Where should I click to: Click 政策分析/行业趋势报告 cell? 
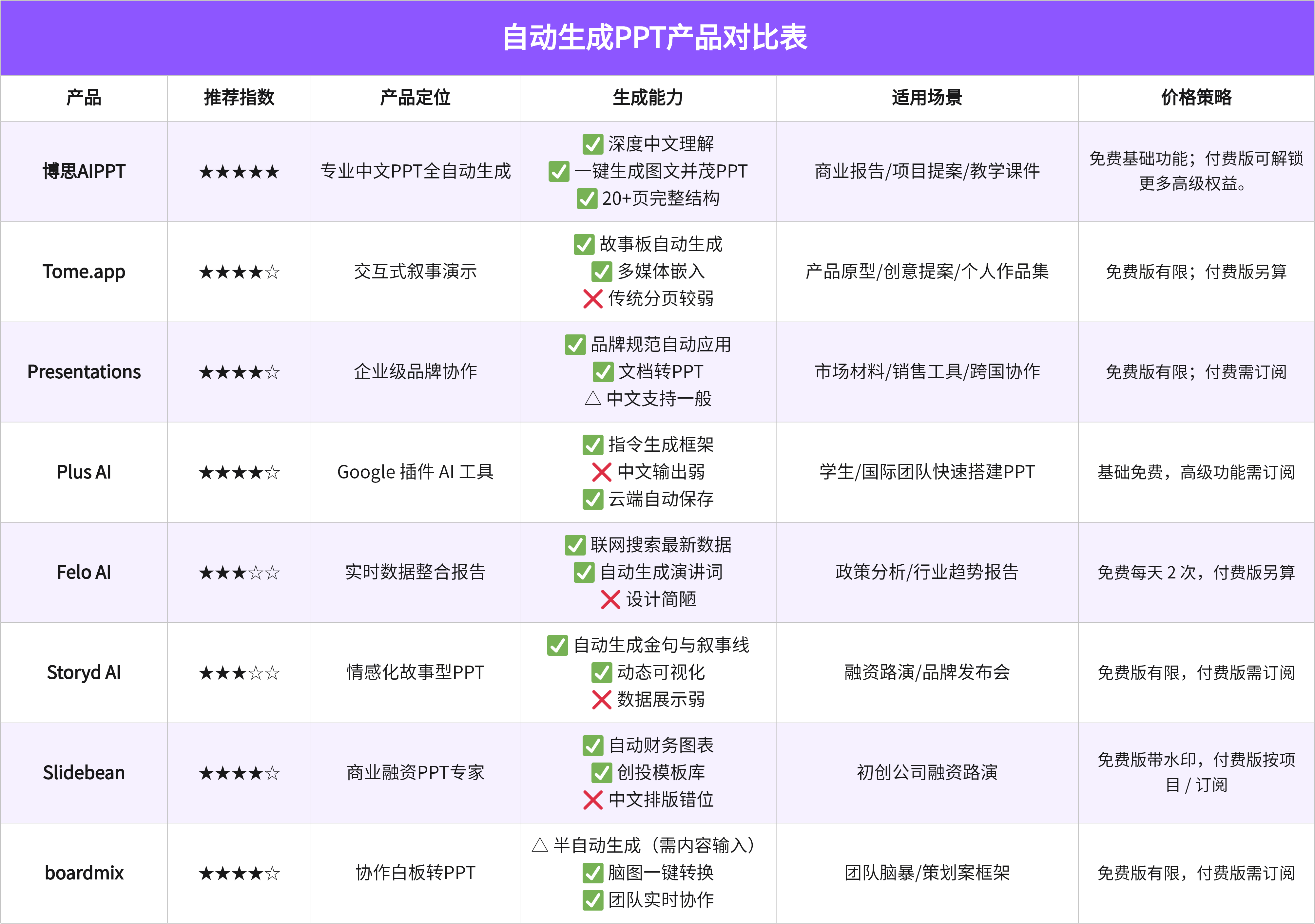click(x=927, y=572)
